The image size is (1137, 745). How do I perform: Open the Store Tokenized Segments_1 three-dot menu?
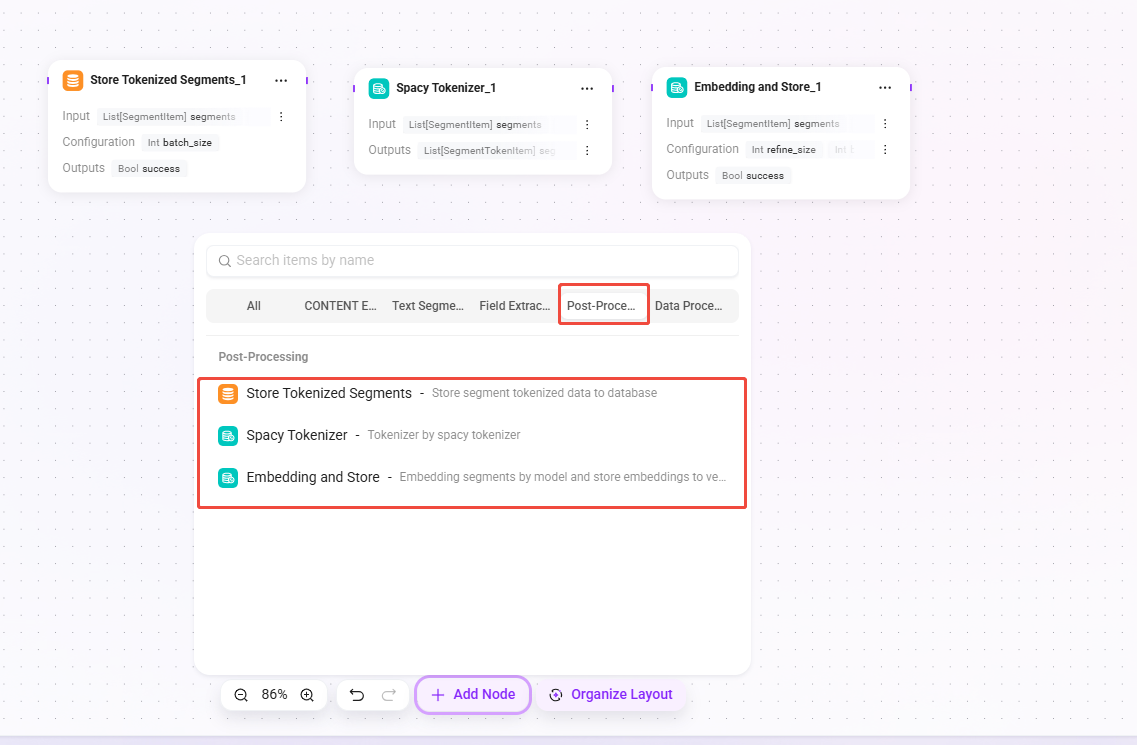point(281,81)
